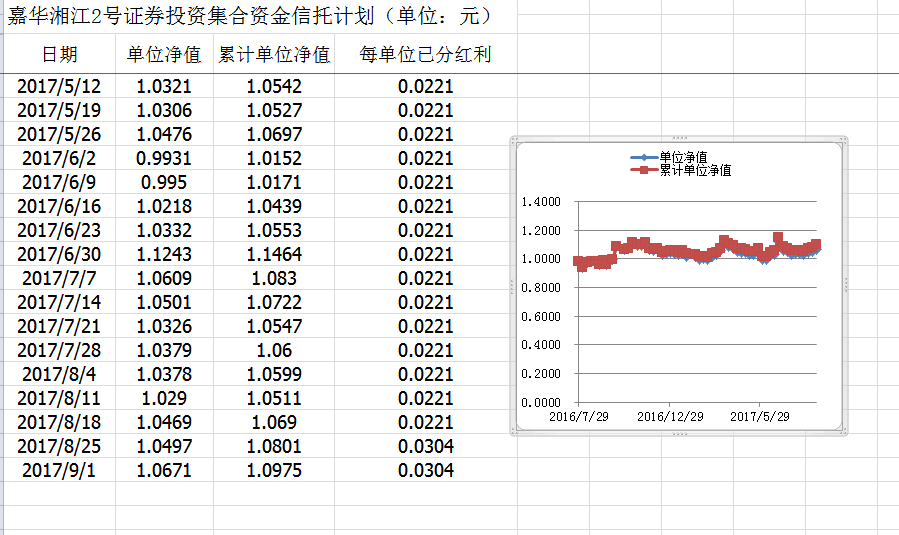Viewport: 899px width, 535px height.
Task: Select the date cell 2017/6/30
Action: coord(59,255)
